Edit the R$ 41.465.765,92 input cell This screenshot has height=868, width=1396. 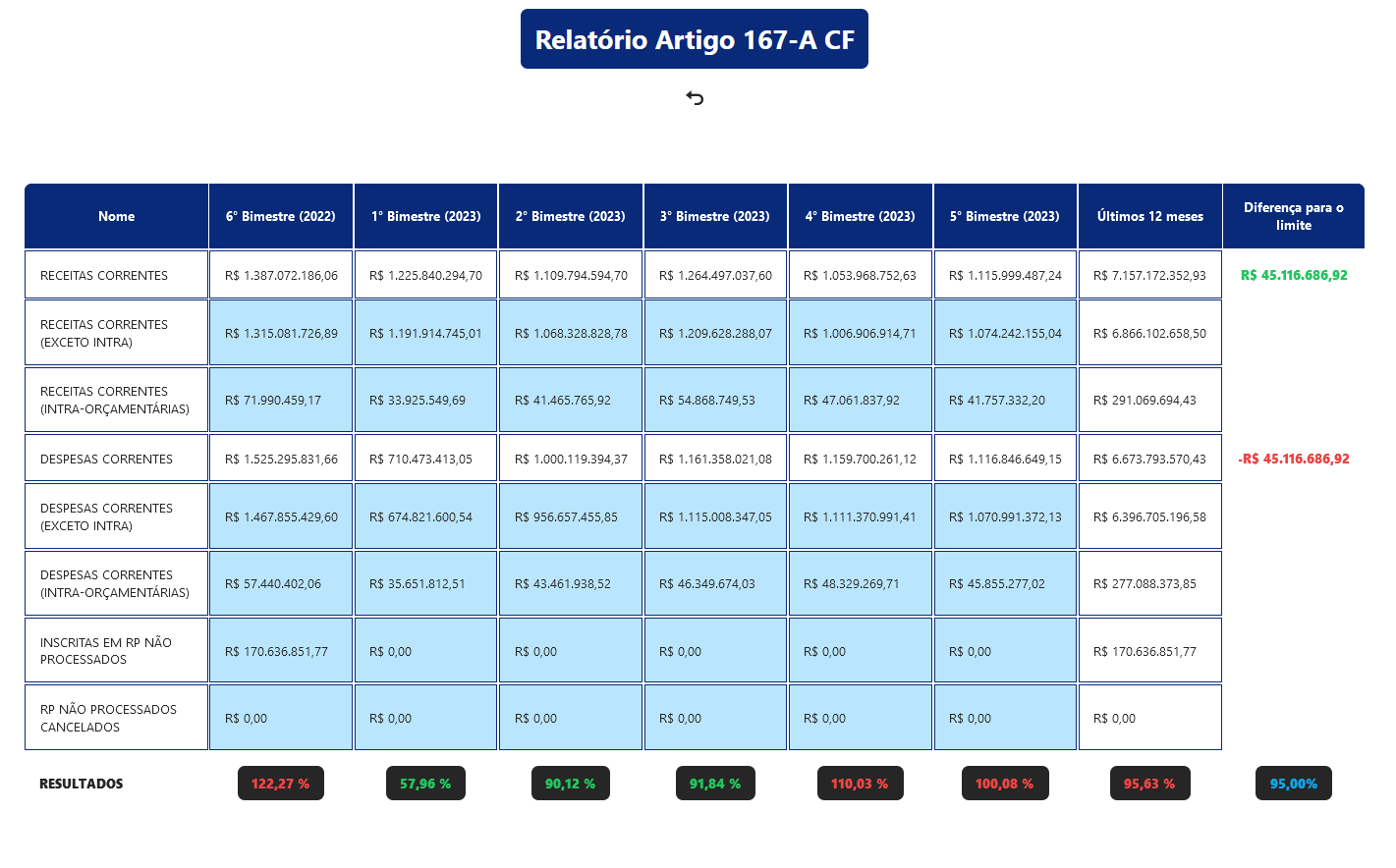pyautogui.click(x=571, y=400)
